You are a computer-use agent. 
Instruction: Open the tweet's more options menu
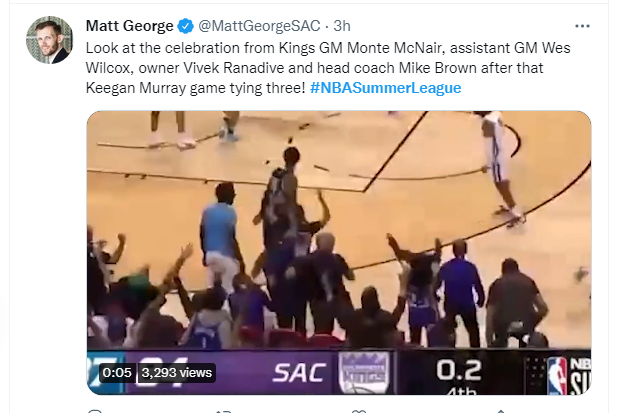582,24
